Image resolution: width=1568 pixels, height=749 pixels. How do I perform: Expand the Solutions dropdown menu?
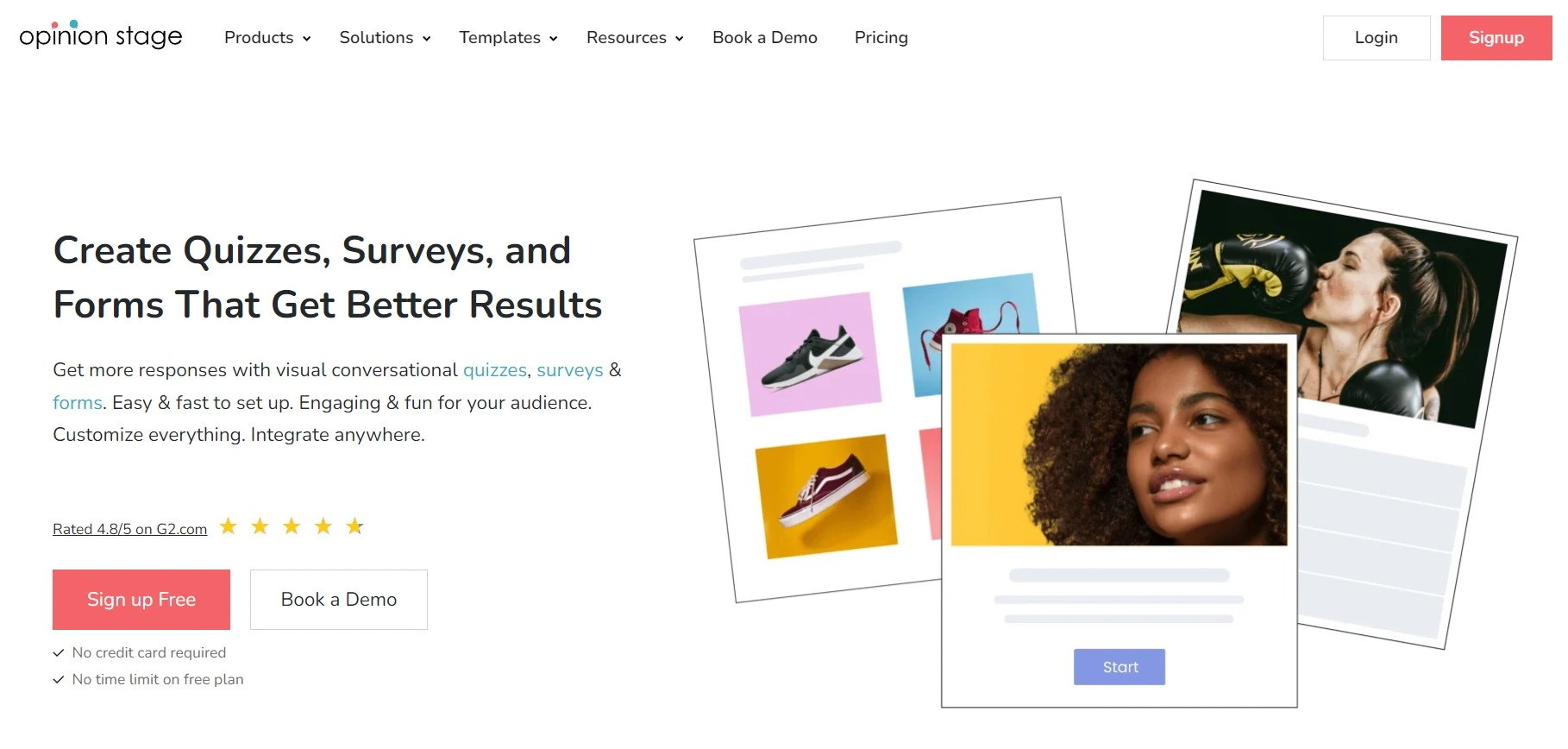click(385, 38)
